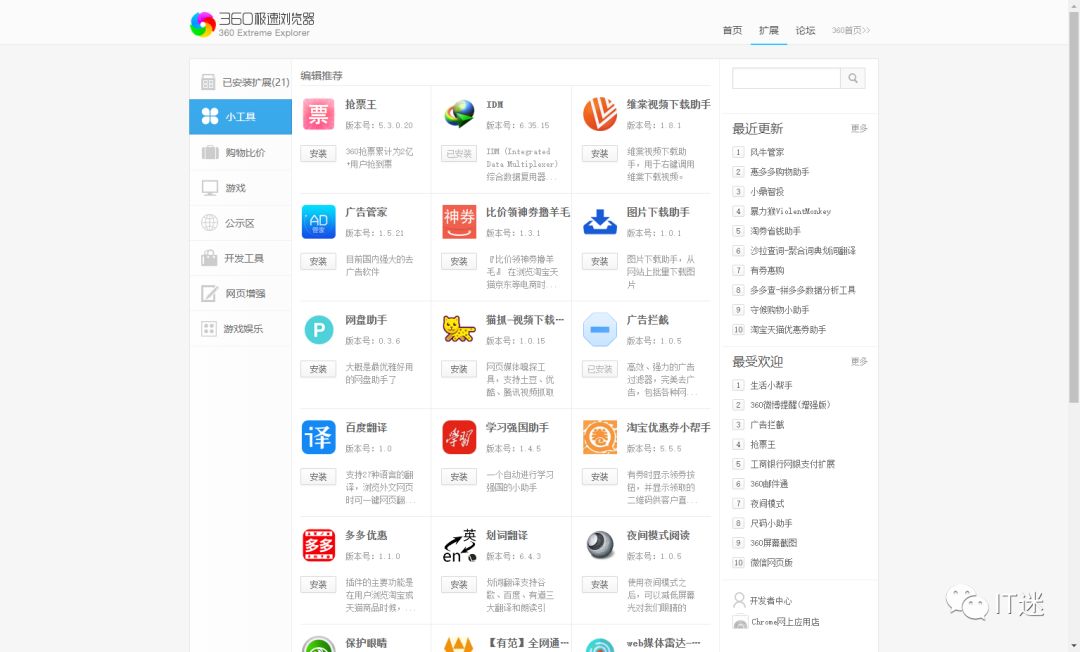
Task: Select the 游戏娱乐 category
Action: tap(240, 328)
